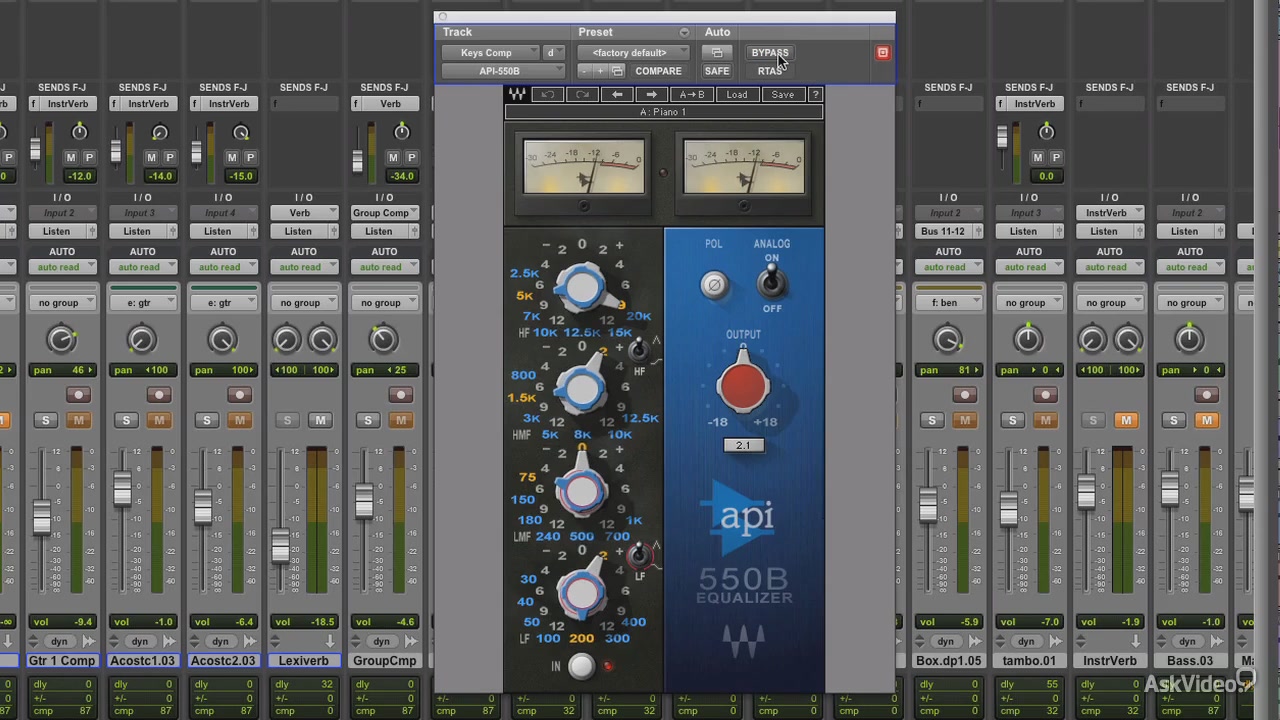Open the InstrVerb send selector on Gtr 1 Comp

[x=69, y=104]
